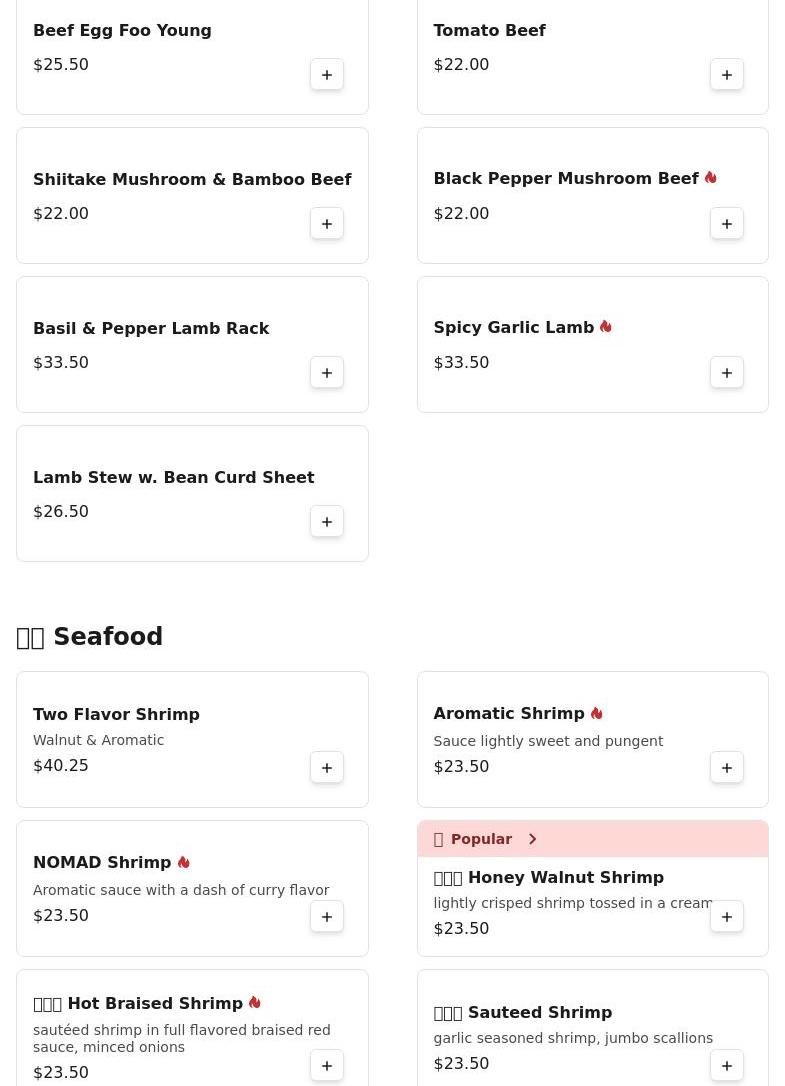Open Black Pepper Mushroom Beef details
The width and height of the screenshot is (785, 1086).
click(x=565, y=179)
